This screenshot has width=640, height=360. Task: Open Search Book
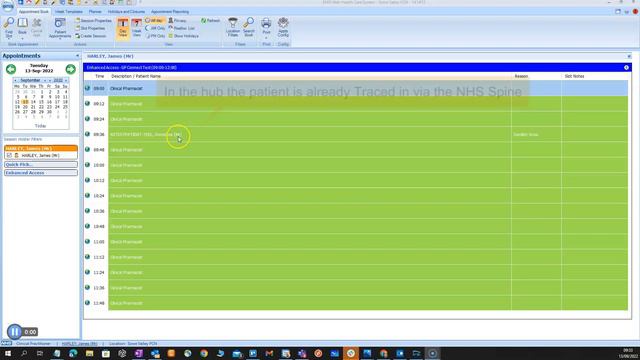pyautogui.click(x=249, y=27)
